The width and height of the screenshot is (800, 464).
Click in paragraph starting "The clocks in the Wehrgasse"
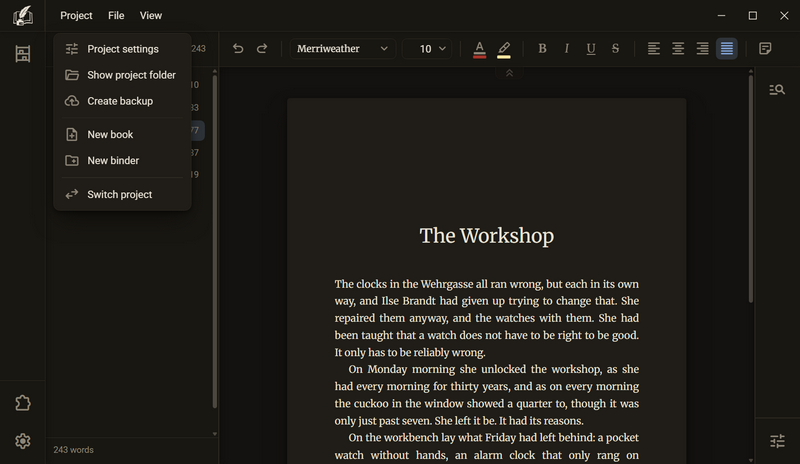[486, 318]
